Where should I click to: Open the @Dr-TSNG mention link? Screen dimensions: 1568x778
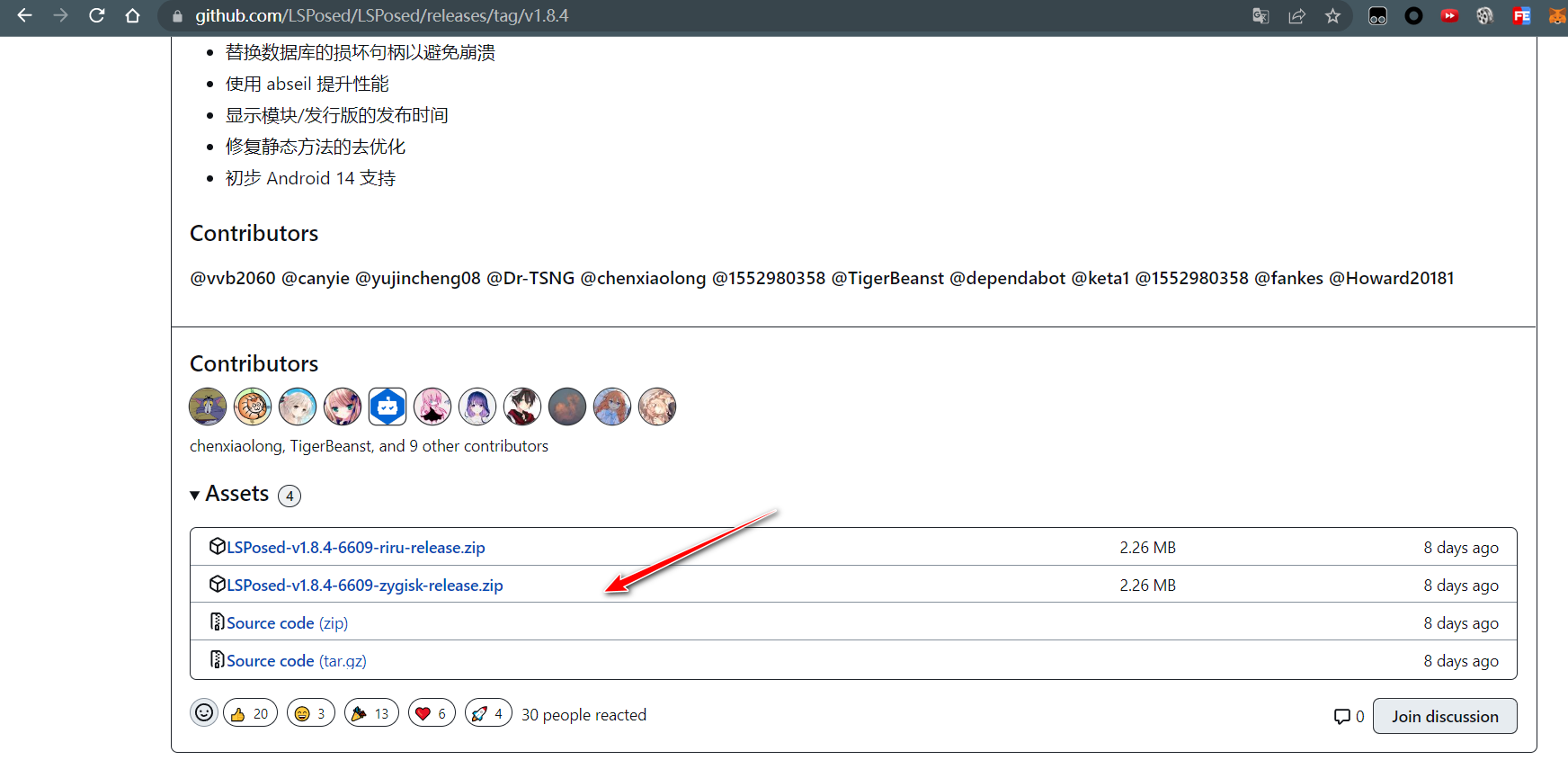pos(530,279)
